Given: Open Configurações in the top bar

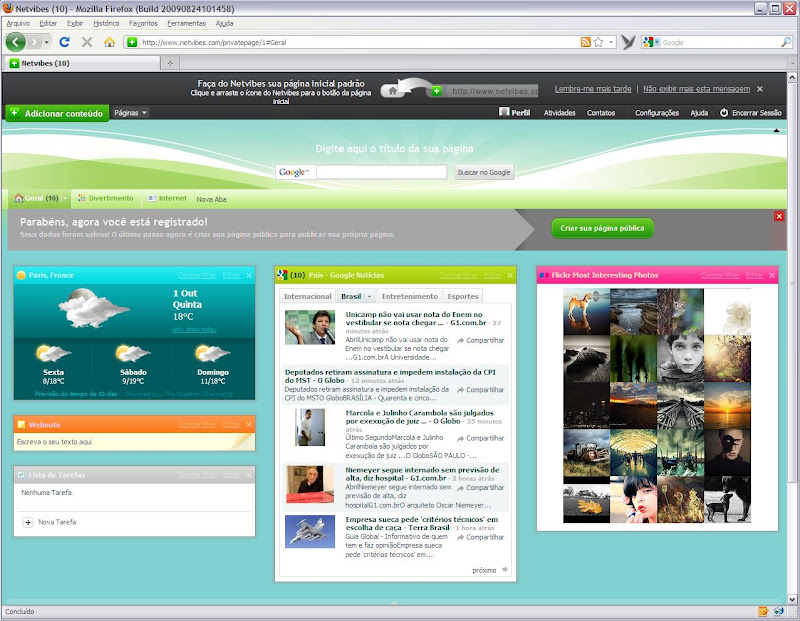Looking at the screenshot, I should click(x=657, y=113).
